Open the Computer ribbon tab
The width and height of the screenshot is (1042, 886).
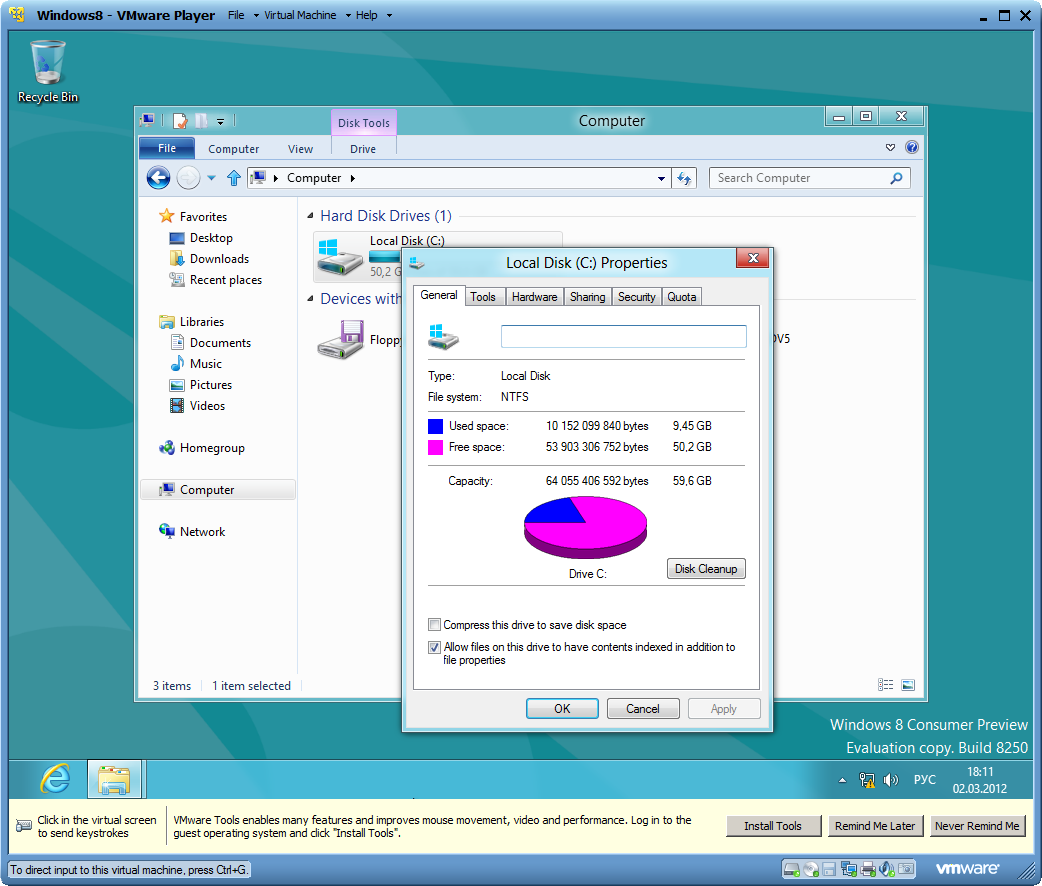(233, 149)
